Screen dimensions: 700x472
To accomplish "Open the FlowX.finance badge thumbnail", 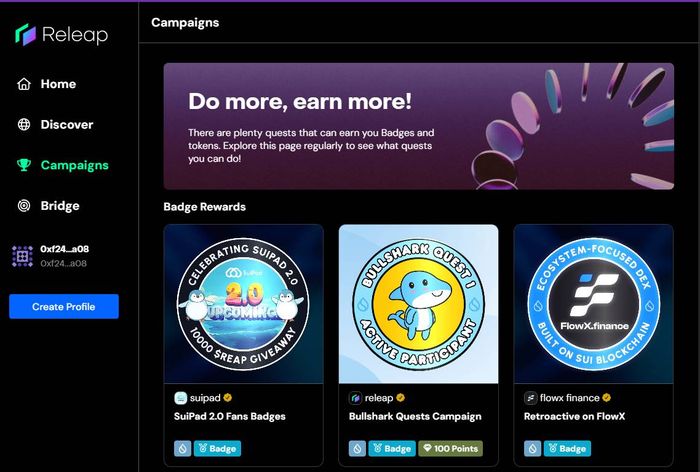I will [594, 304].
